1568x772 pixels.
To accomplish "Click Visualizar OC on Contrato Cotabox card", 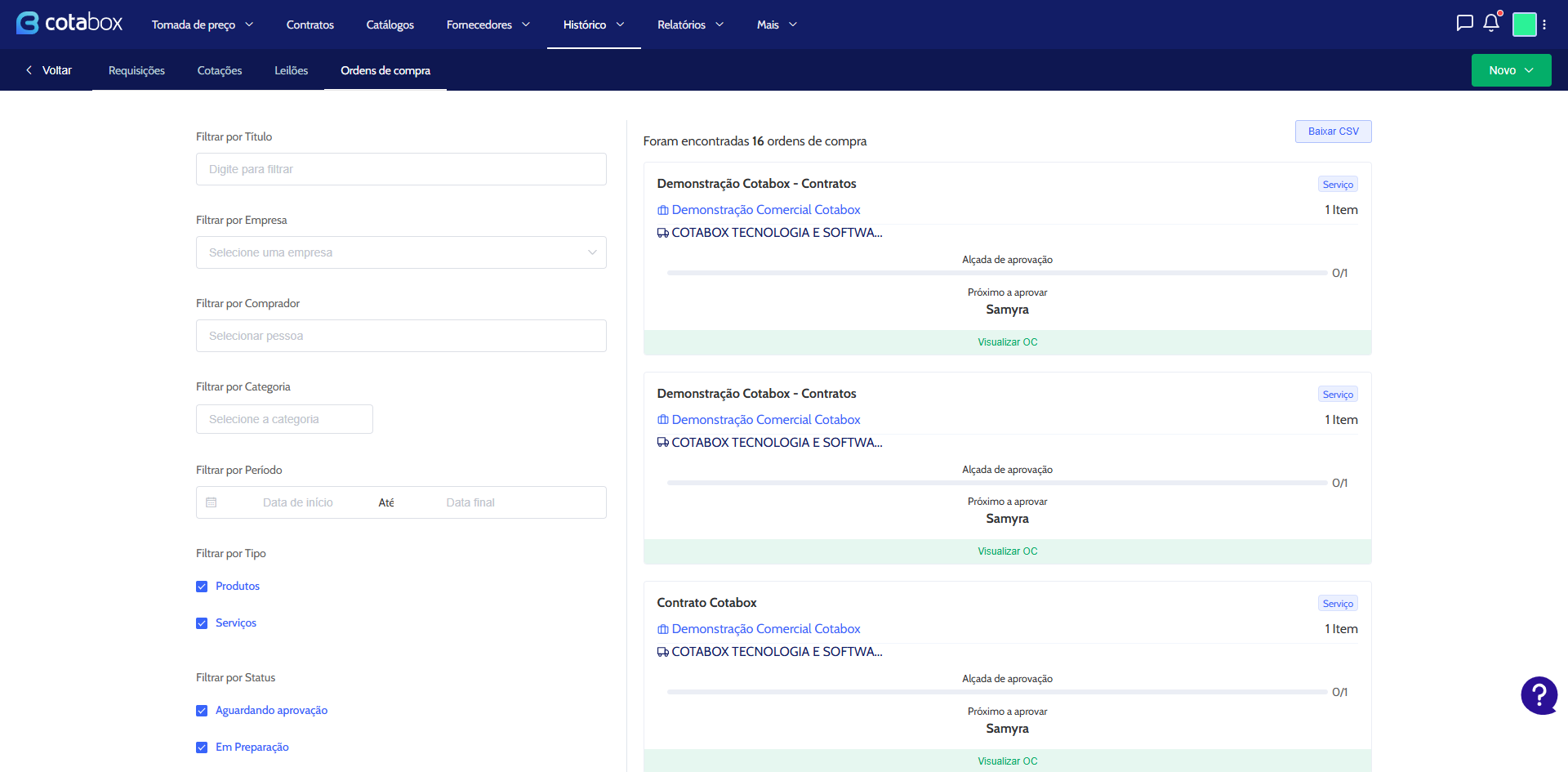I will click(1008, 761).
